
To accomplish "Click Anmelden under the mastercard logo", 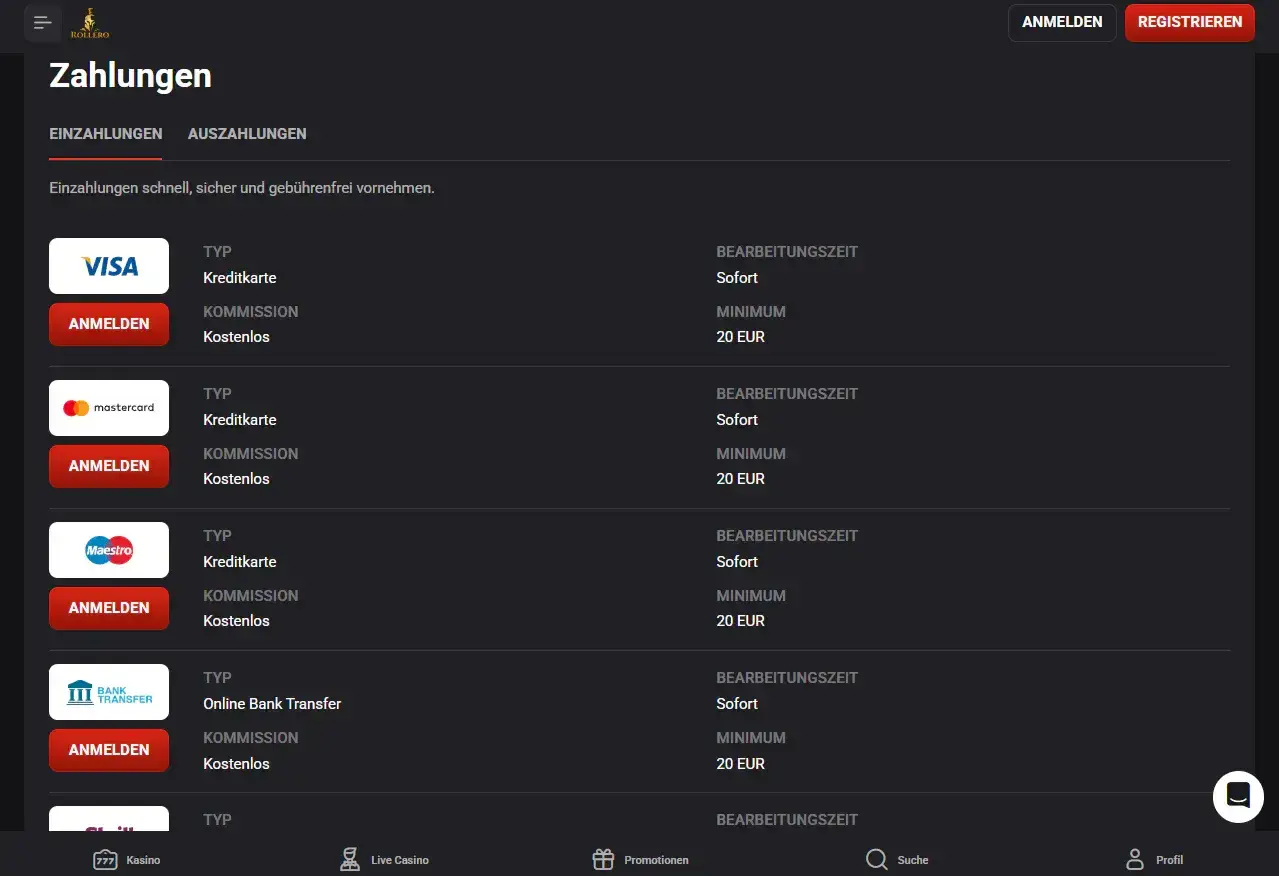I will [109, 466].
